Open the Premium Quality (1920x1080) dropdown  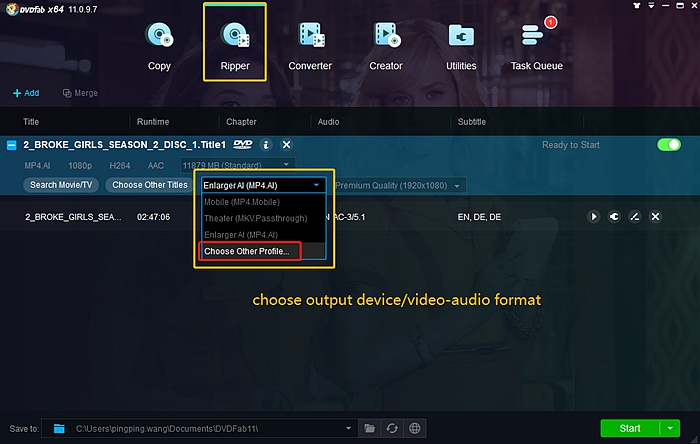click(x=399, y=186)
